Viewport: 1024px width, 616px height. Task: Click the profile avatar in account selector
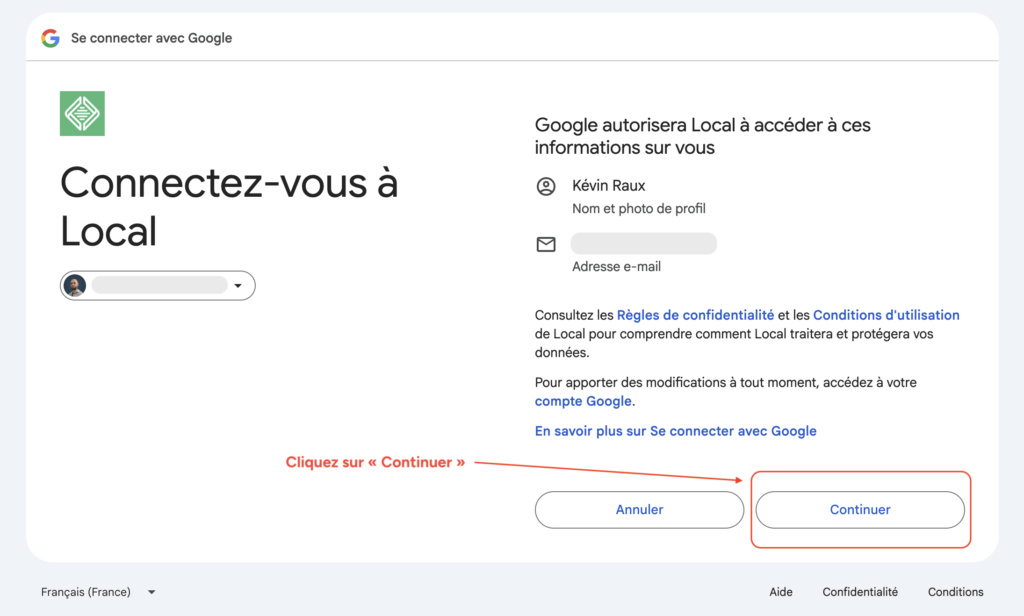click(x=75, y=285)
